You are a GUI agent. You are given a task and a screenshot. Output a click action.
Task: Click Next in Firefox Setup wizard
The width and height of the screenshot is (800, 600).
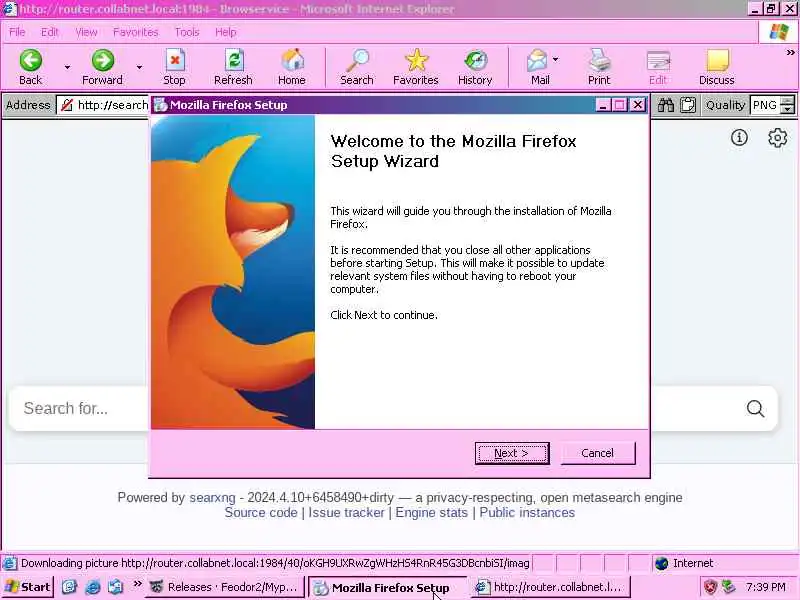(x=512, y=453)
